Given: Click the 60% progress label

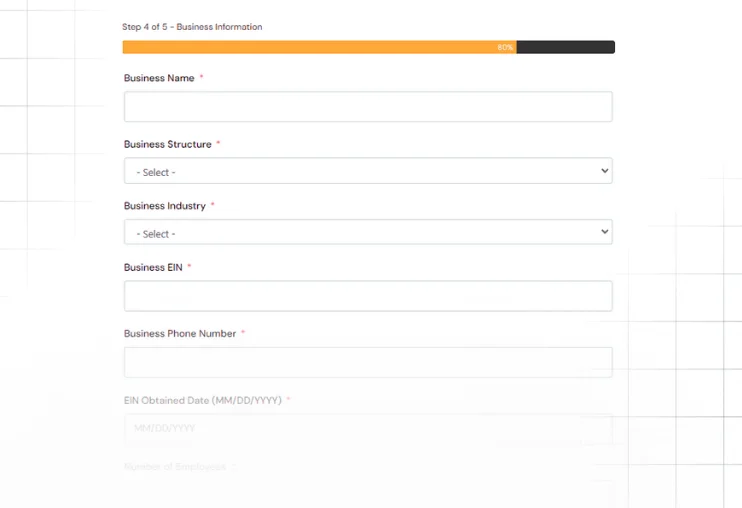Looking at the screenshot, I should 505,47.
